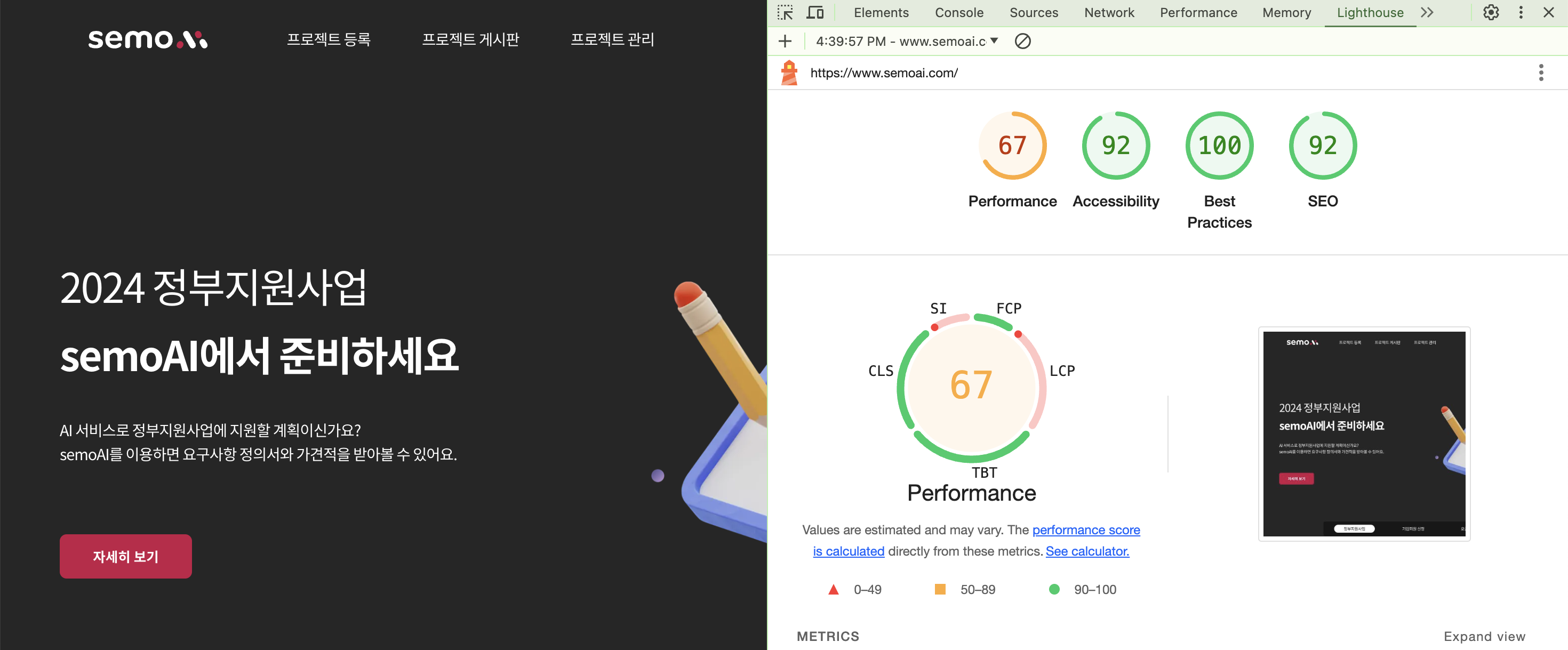Open Lighthouse report three-dot tools menu

1541,73
